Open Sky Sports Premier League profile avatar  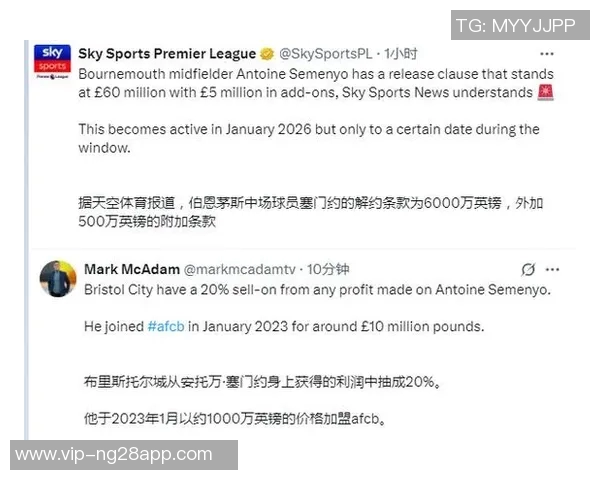52,62
